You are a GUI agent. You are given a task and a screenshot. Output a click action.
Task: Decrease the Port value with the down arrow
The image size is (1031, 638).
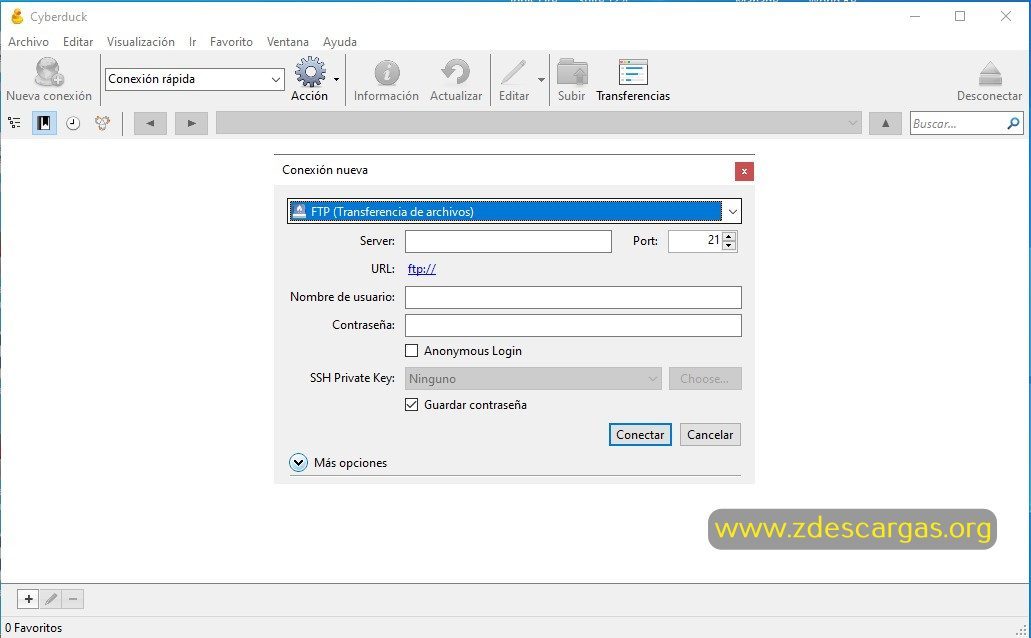729,246
